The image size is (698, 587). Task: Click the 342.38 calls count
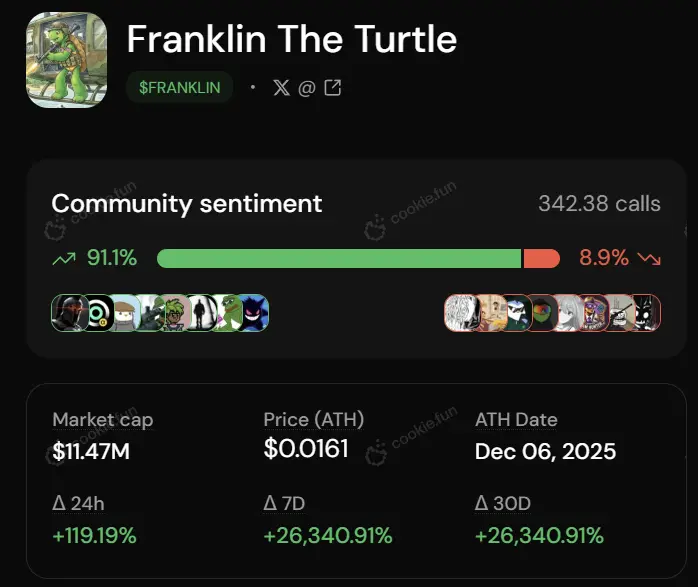[x=599, y=204]
